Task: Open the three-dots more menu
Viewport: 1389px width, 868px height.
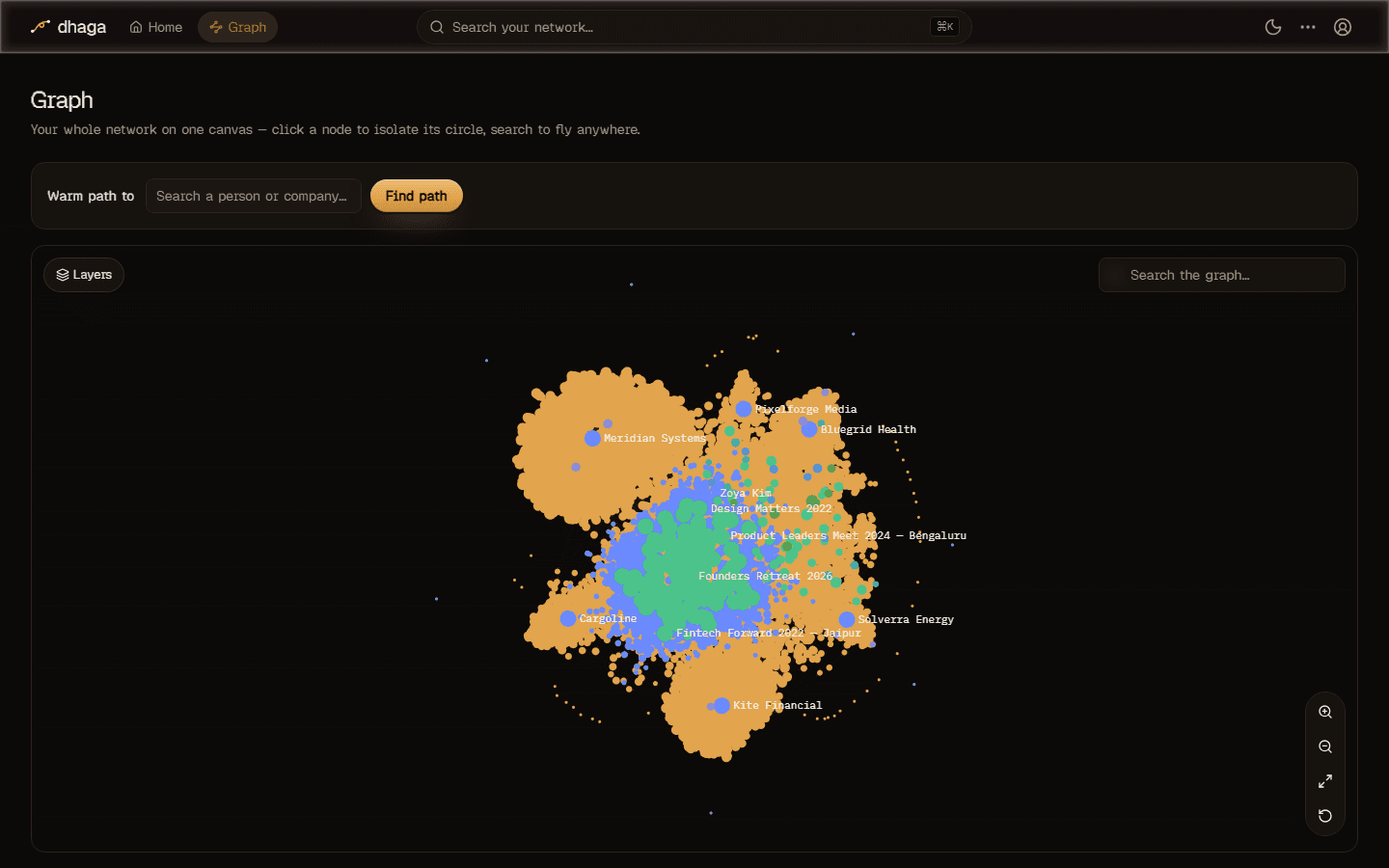Action: 1308,27
